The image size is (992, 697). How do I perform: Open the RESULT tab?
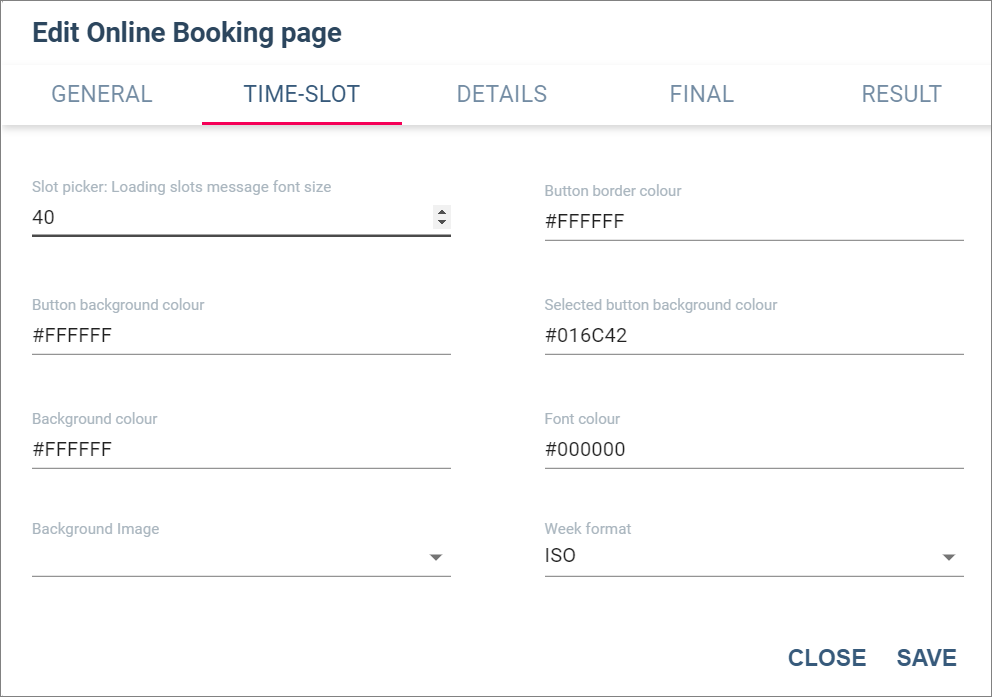point(901,94)
